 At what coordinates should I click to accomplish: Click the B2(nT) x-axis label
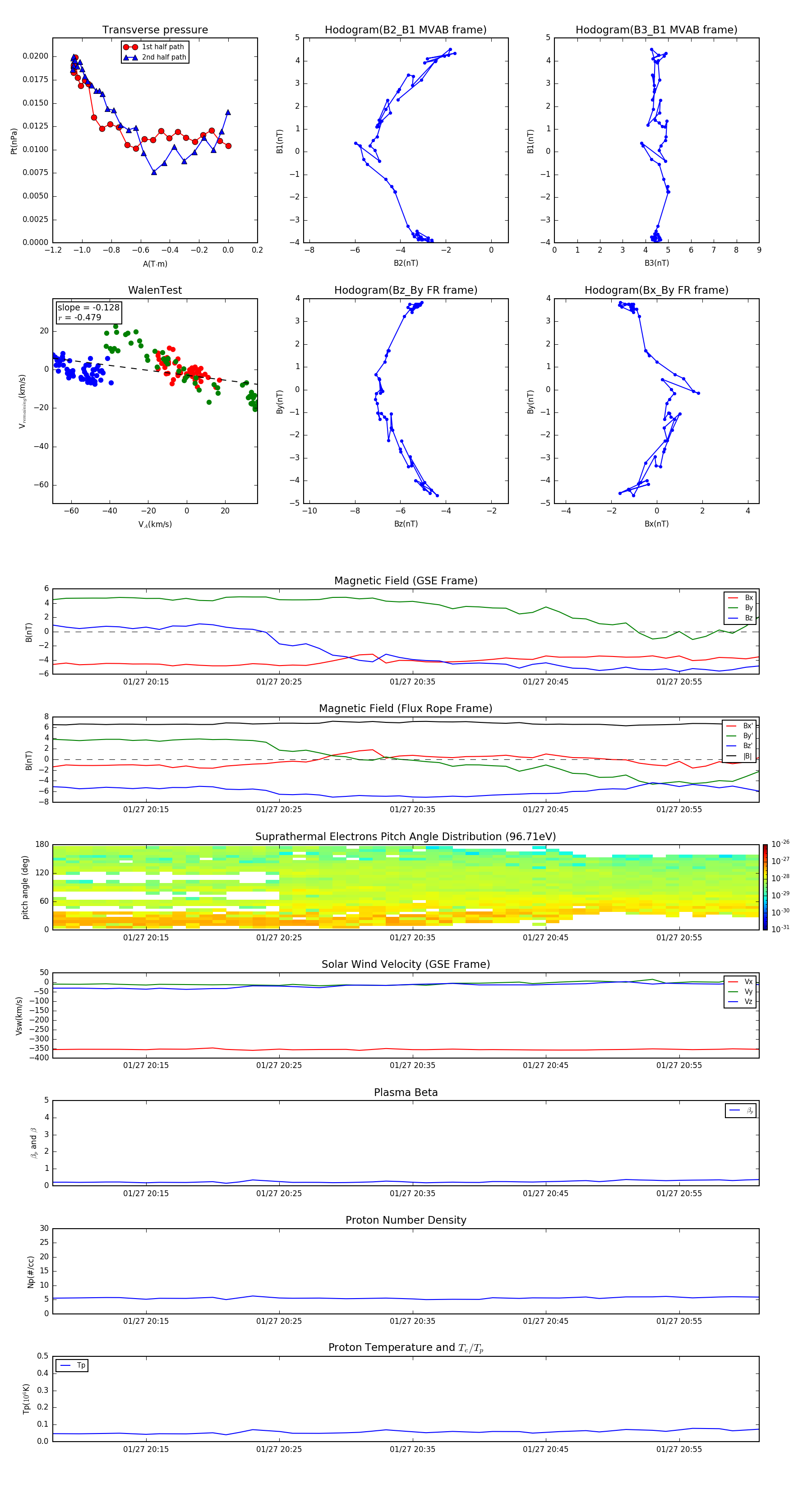tap(406, 263)
